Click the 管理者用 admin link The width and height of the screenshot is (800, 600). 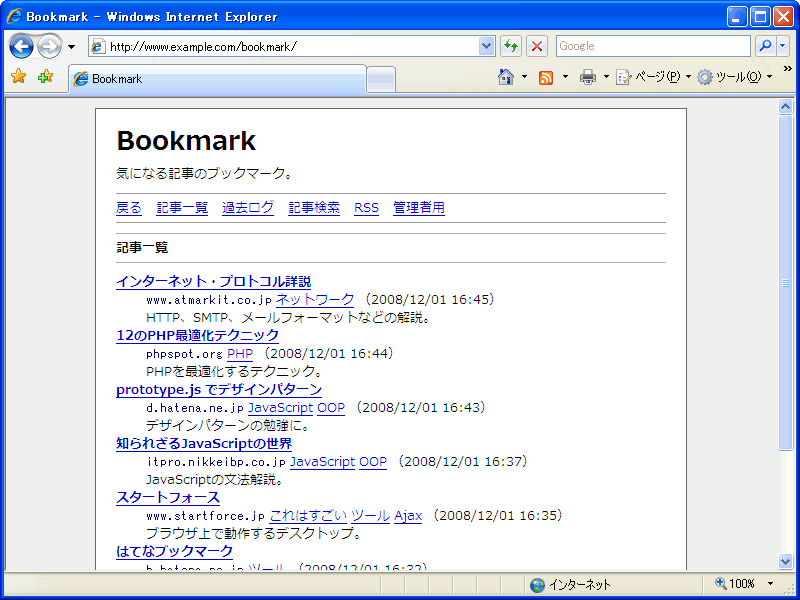coord(418,208)
